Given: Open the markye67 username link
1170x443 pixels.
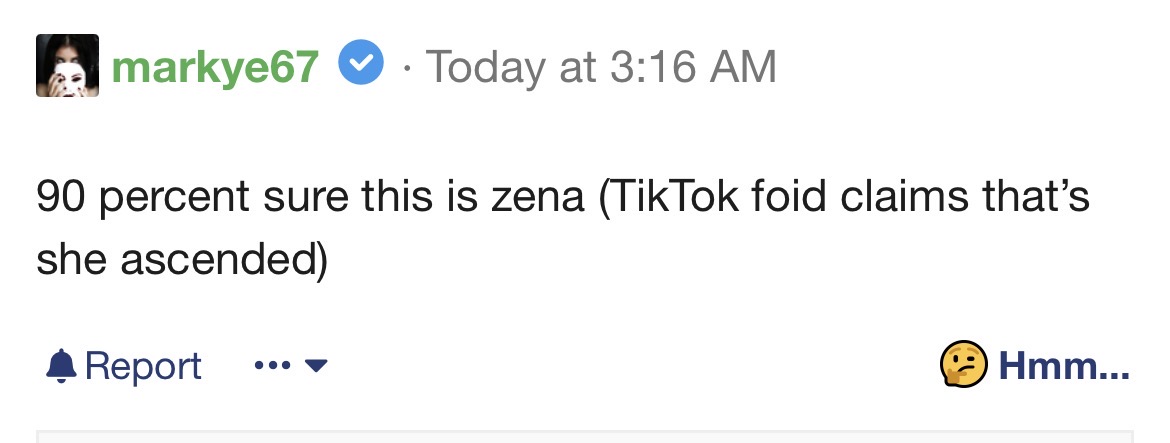Looking at the screenshot, I should point(216,66).
